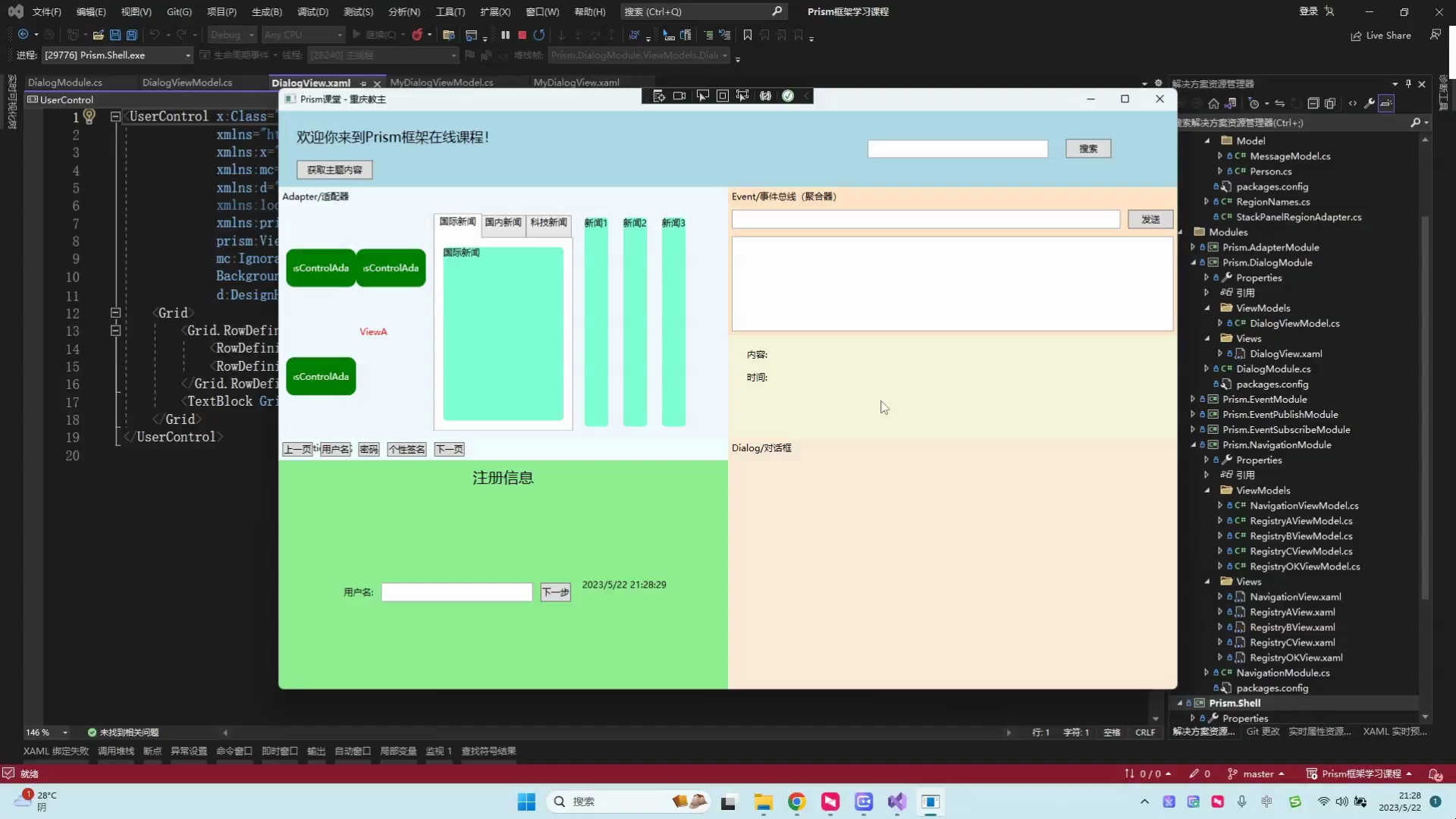
Task: Click the Restart debugging circular arrow icon
Action: pos(538,35)
